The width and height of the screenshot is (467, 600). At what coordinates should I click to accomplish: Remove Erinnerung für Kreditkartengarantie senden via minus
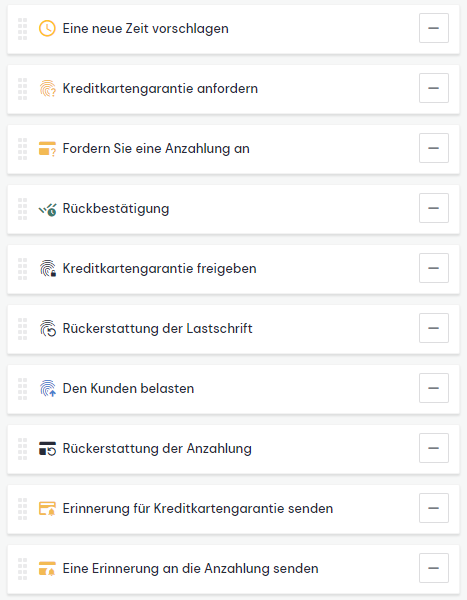click(x=434, y=508)
